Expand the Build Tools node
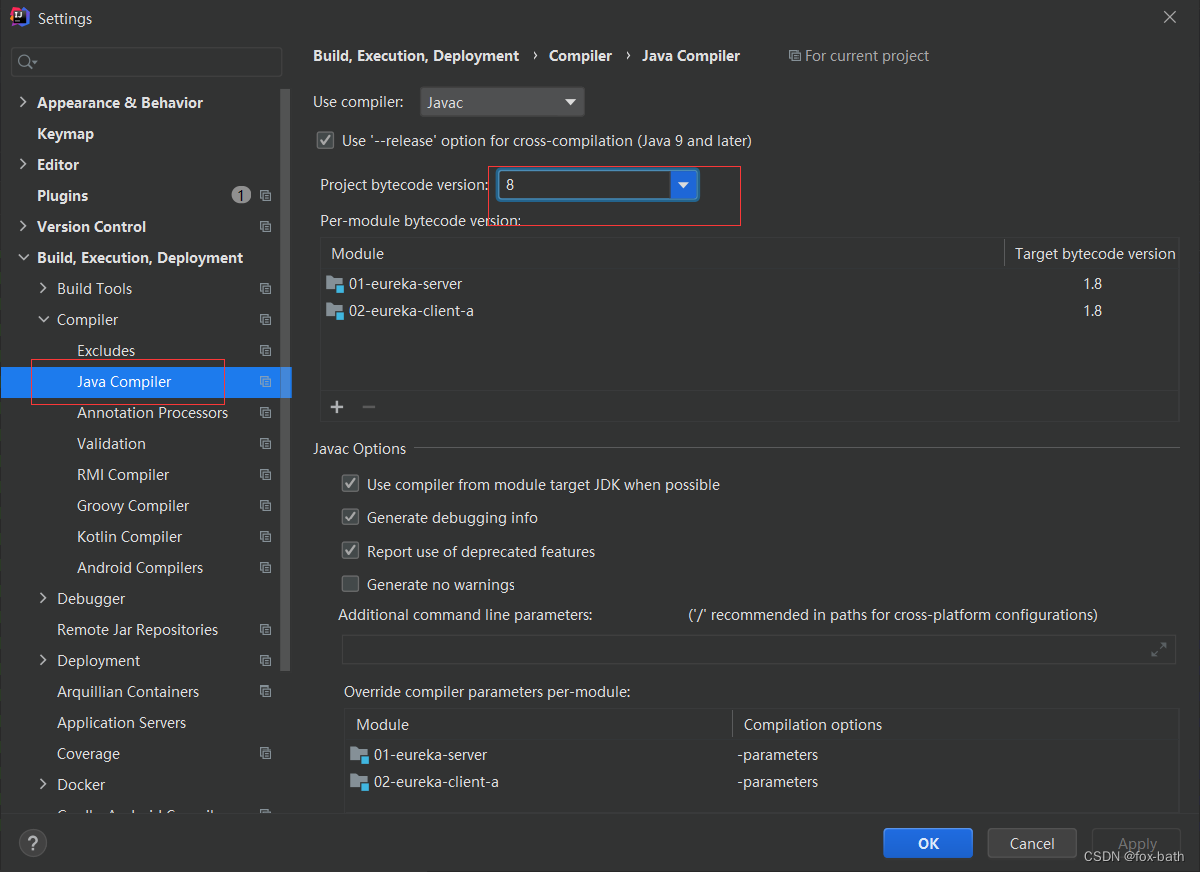This screenshot has height=872, width=1200. (43, 289)
